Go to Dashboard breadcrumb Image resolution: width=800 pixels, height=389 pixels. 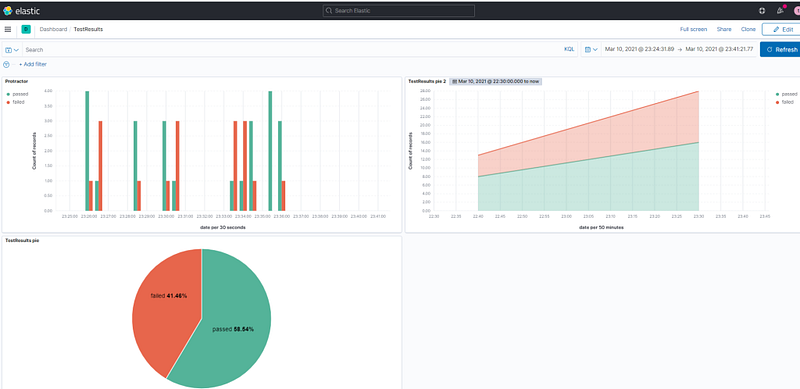click(x=54, y=30)
